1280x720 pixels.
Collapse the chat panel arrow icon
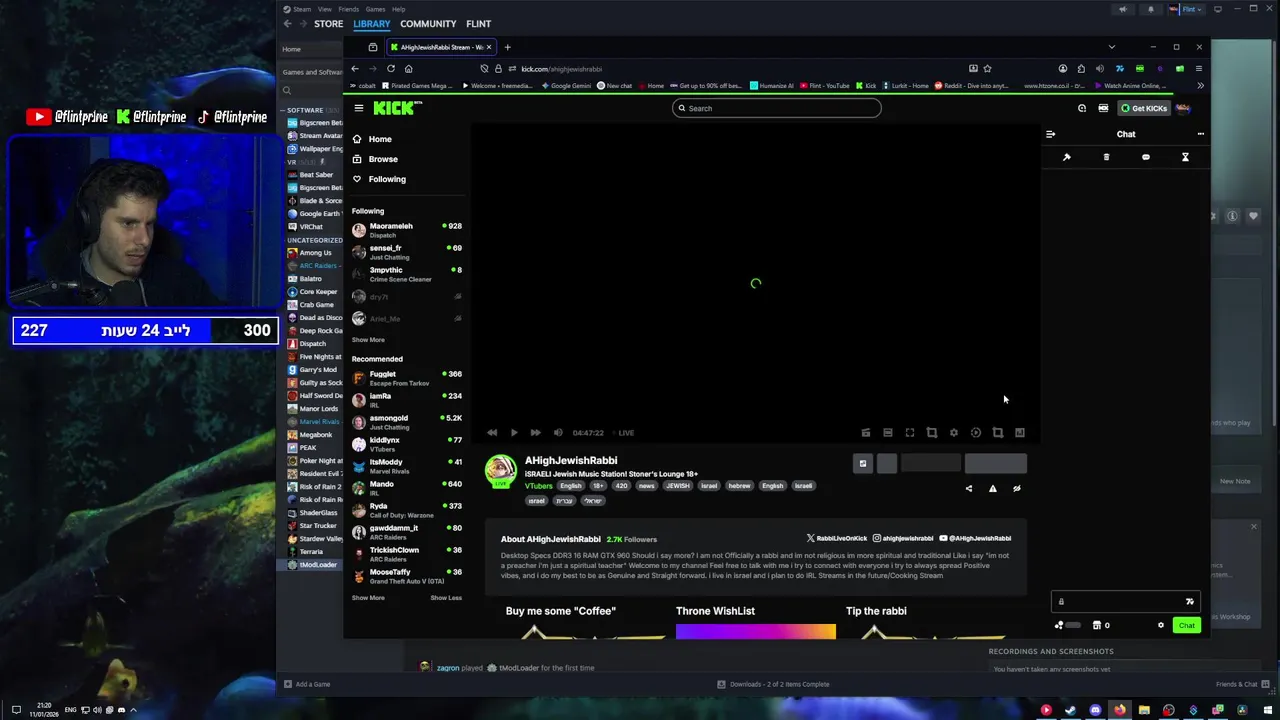(x=1050, y=134)
